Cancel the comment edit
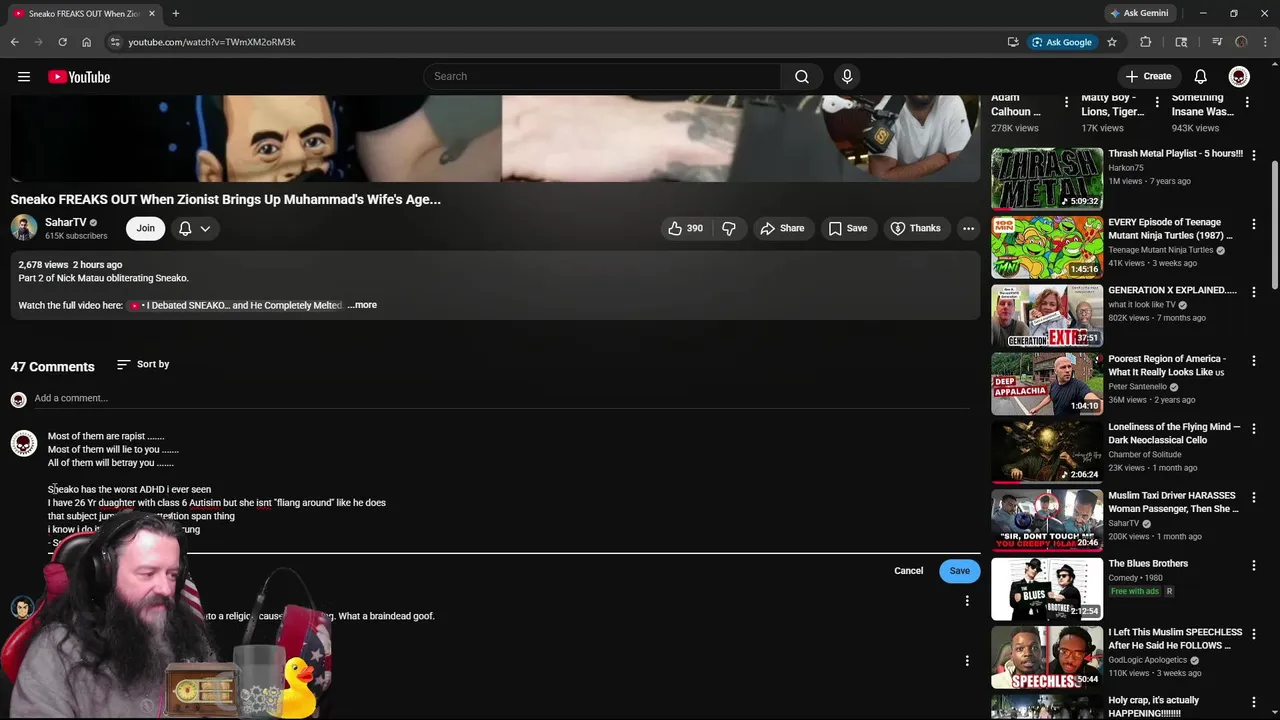This screenshot has width=1280, height=720. (x=908, y=571)
